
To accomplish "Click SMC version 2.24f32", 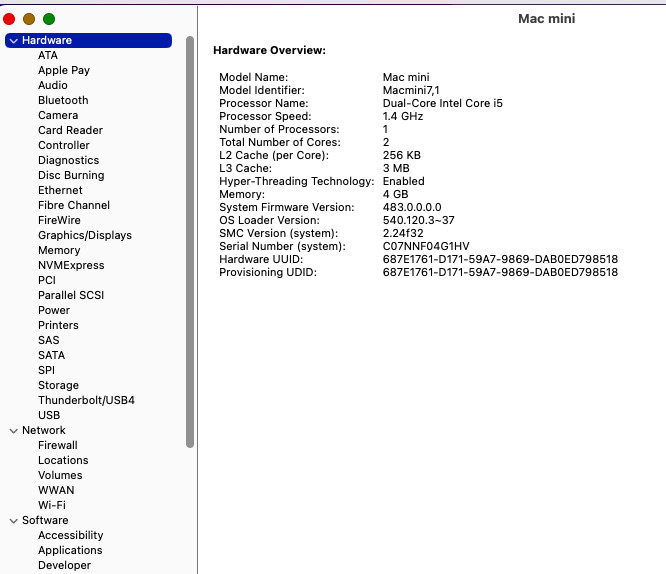I will click(403, 233).
